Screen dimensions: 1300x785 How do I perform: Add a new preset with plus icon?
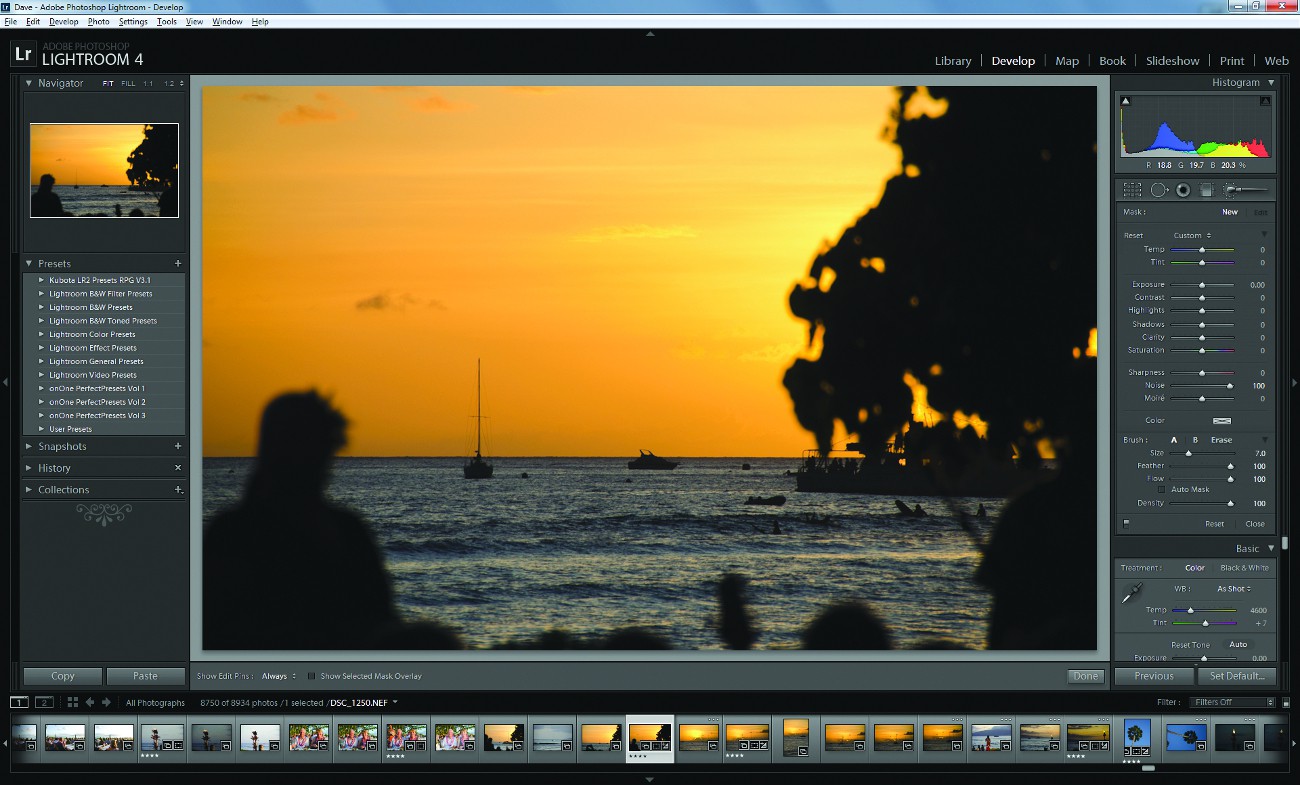point(178,264)
